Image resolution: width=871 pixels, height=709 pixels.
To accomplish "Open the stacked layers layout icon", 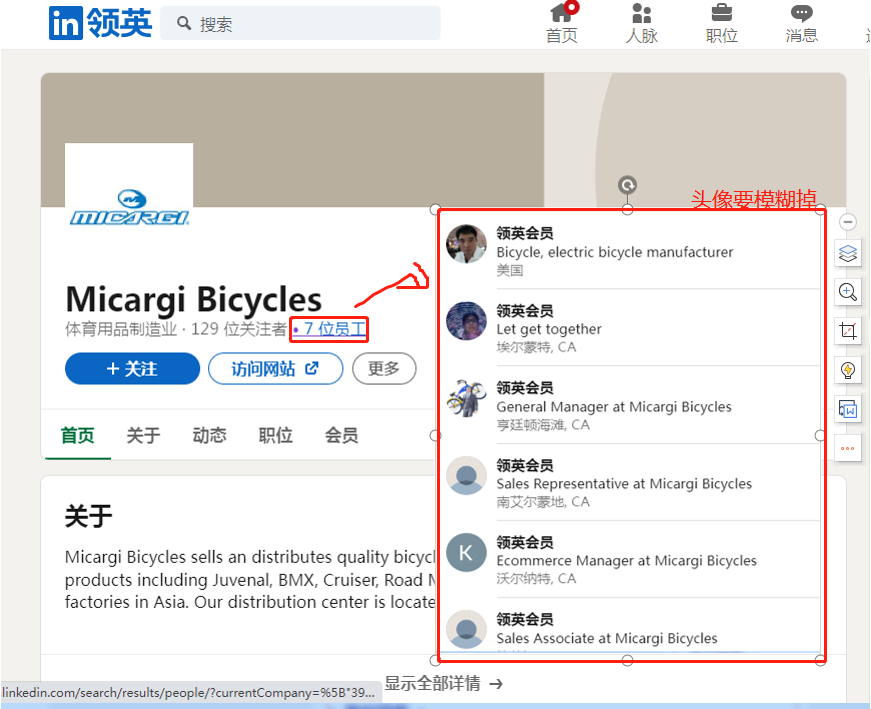I will pos(848,253).
